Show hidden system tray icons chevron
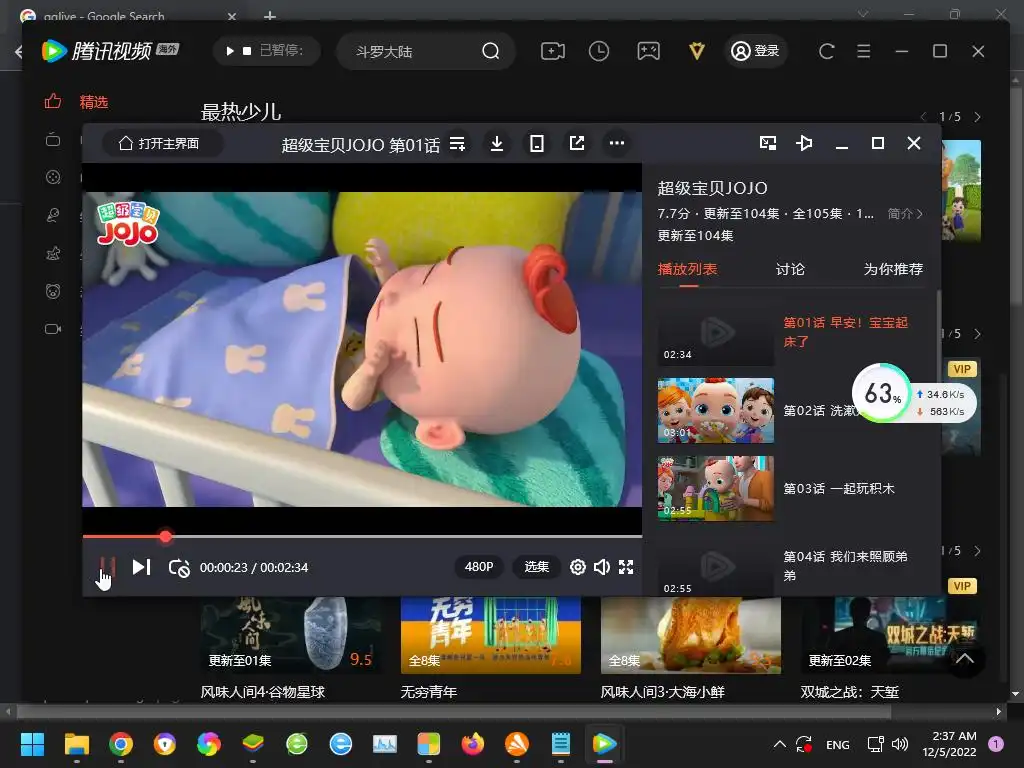The width and height of the screenshot is (1024, 768). point(780,744)
